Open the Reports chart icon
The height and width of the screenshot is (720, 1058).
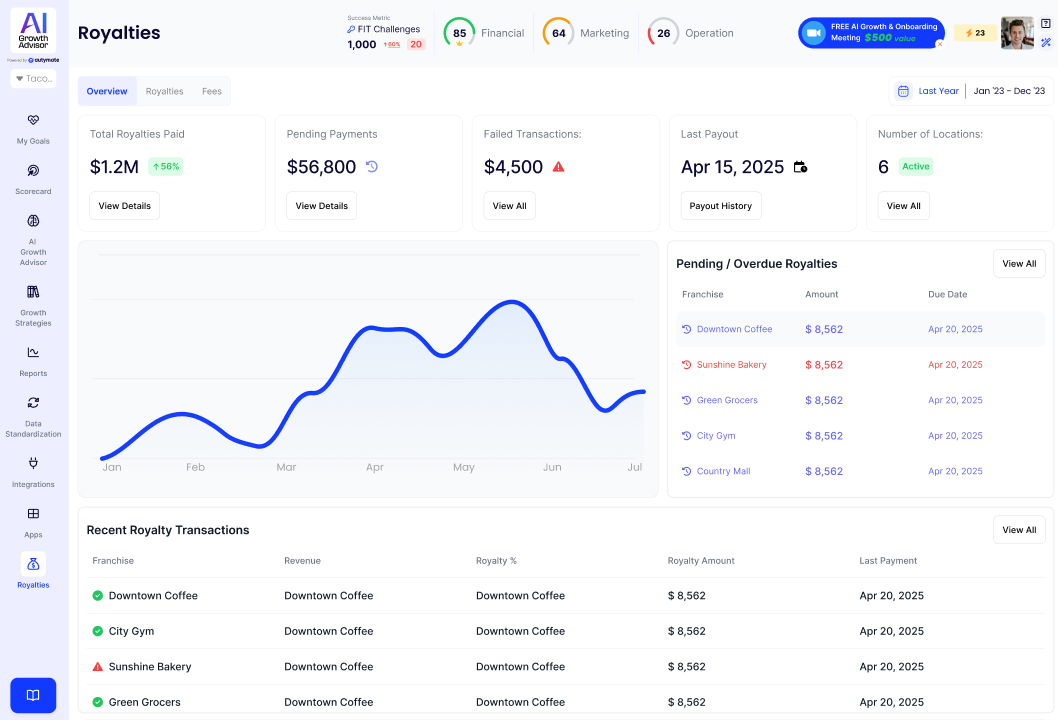coord(33,352)
